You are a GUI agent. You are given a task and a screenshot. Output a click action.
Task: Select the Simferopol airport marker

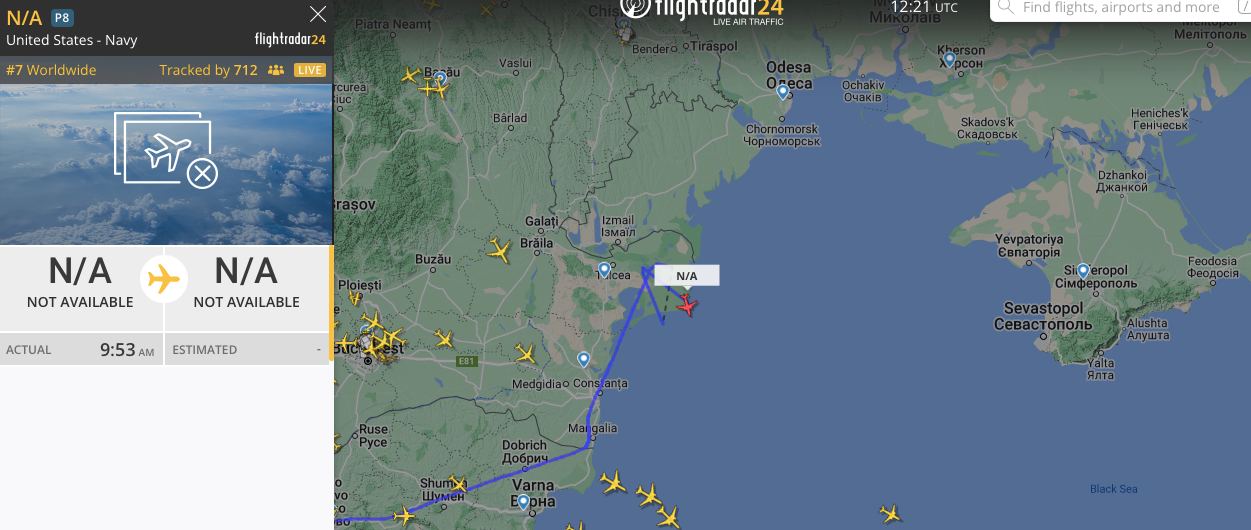coord(1082,271)
